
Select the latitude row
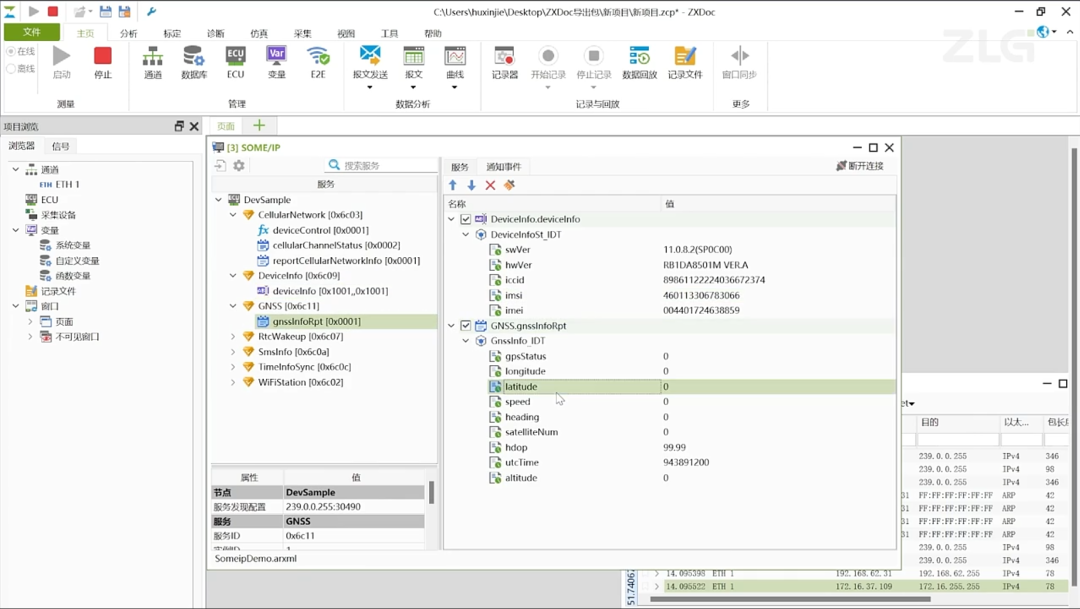[x=692, y=386]
